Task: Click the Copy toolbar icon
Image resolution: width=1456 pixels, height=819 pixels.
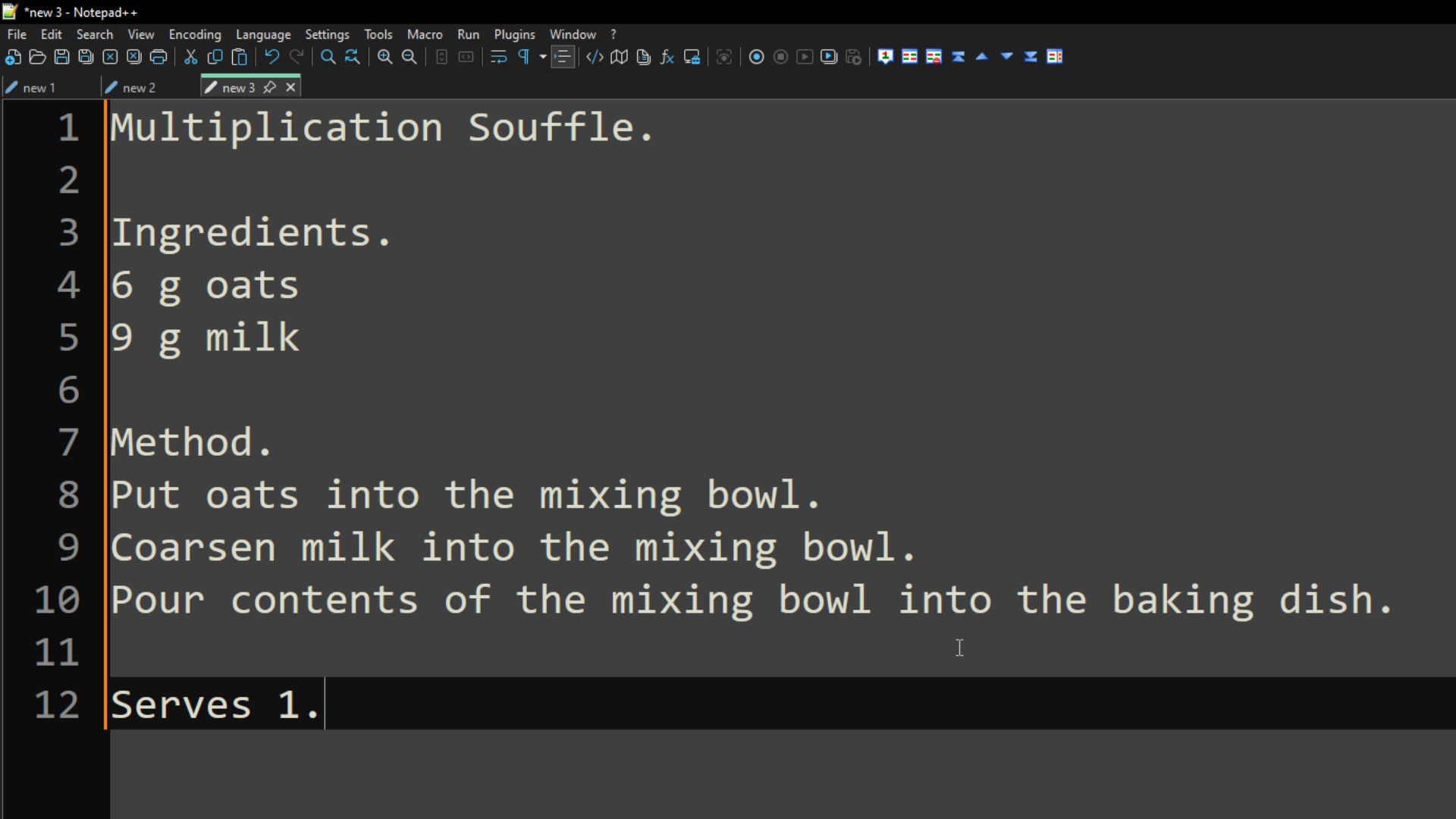Action: (215, 57)
